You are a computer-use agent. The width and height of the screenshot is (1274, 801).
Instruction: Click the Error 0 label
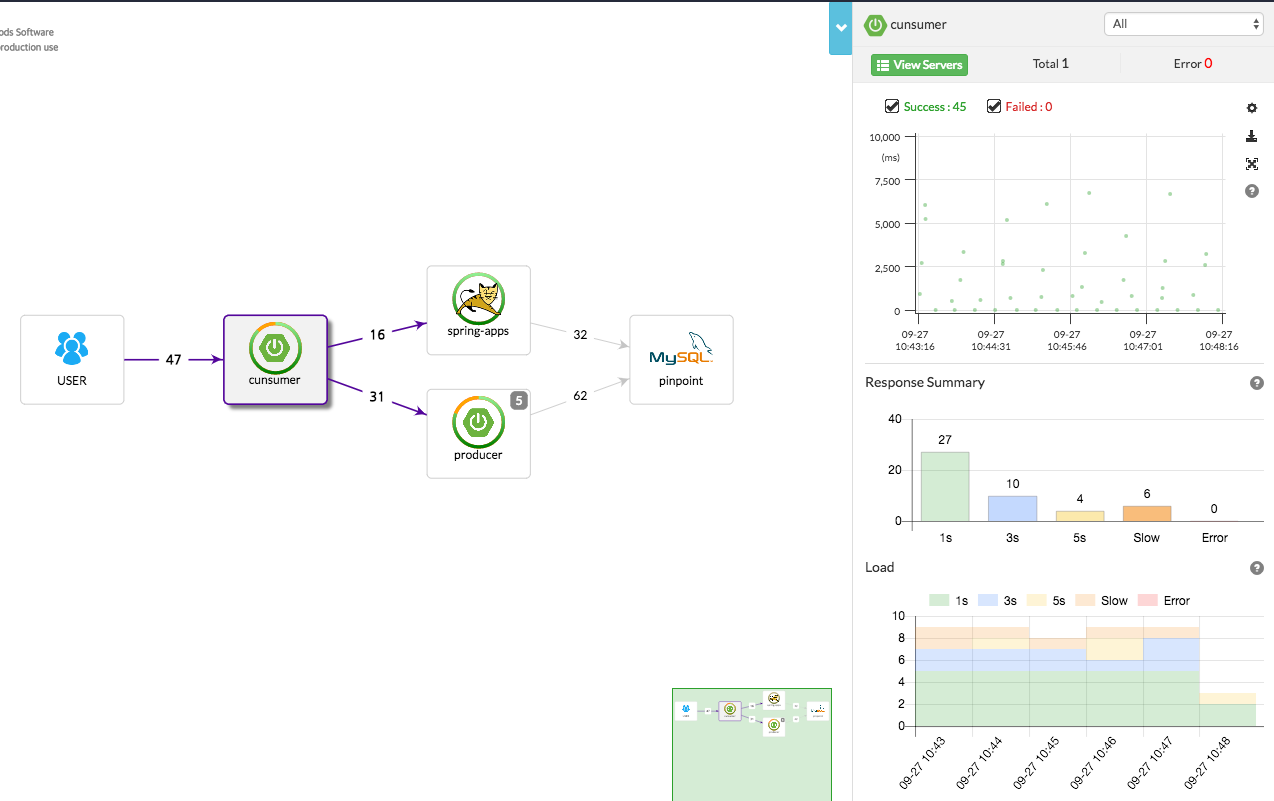coord(1193,64)
